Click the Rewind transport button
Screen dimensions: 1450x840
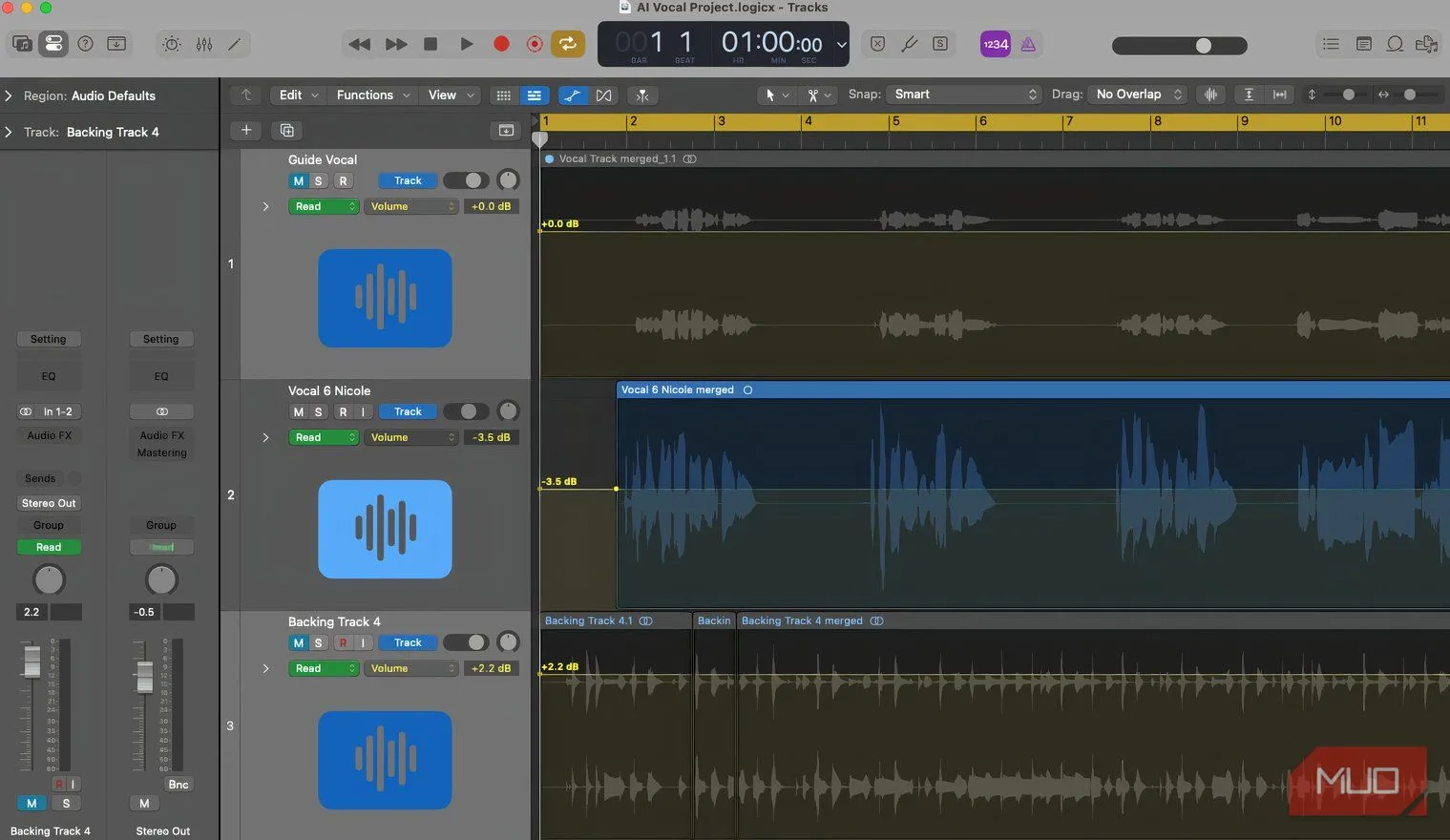pos(360,44)
